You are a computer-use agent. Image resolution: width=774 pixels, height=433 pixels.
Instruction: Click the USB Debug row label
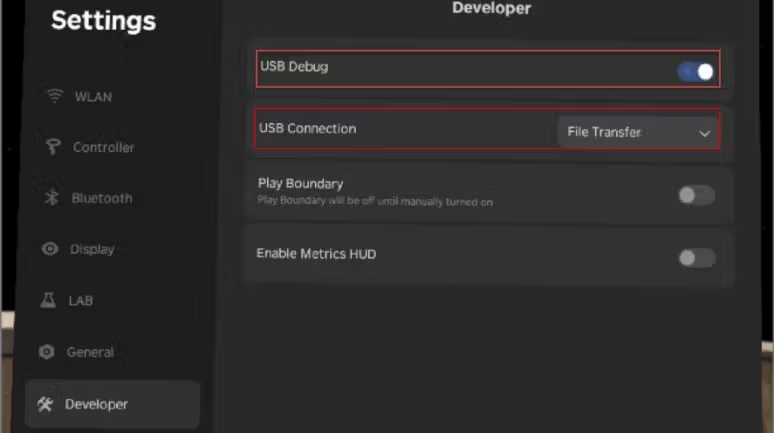pyautogui.click(x=294, y=67)
